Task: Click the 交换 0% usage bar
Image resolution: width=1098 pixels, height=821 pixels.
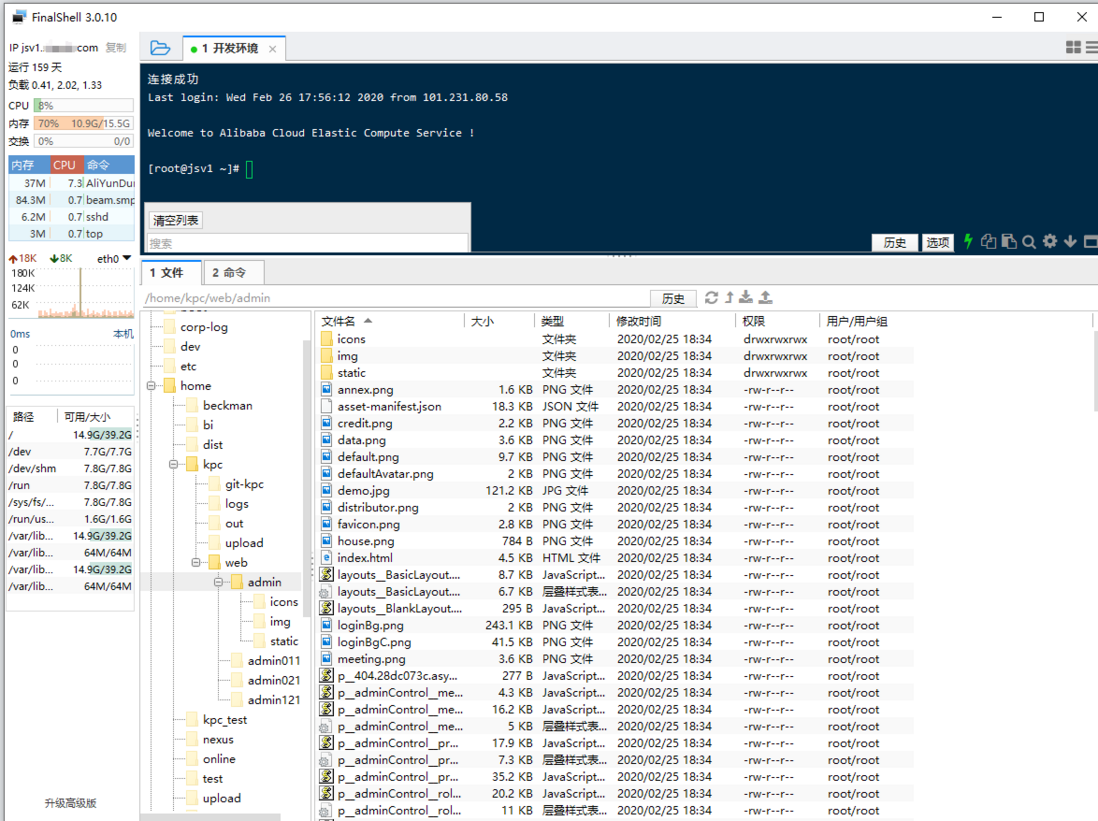Action: tap(83, 141)
